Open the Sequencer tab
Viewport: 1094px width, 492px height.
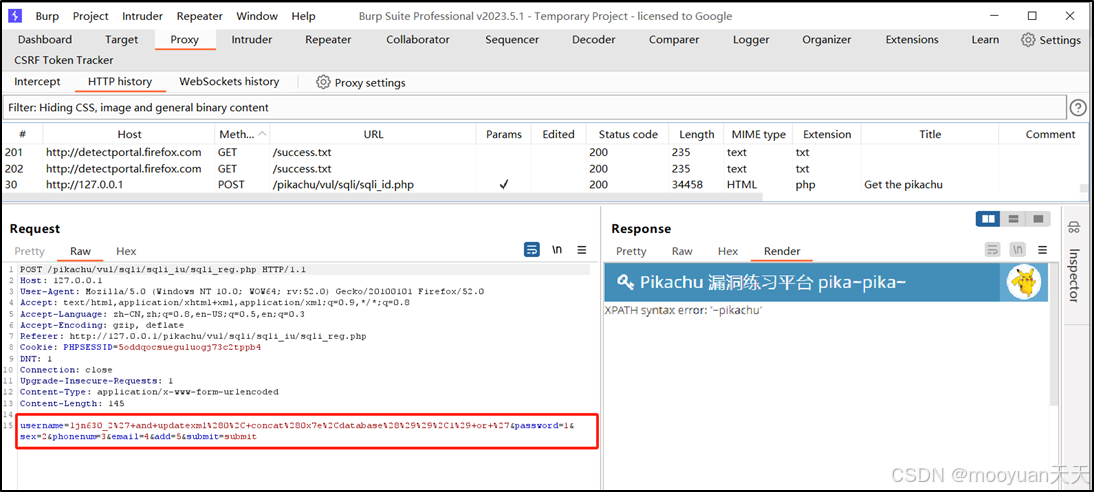(x=512, y=40)
